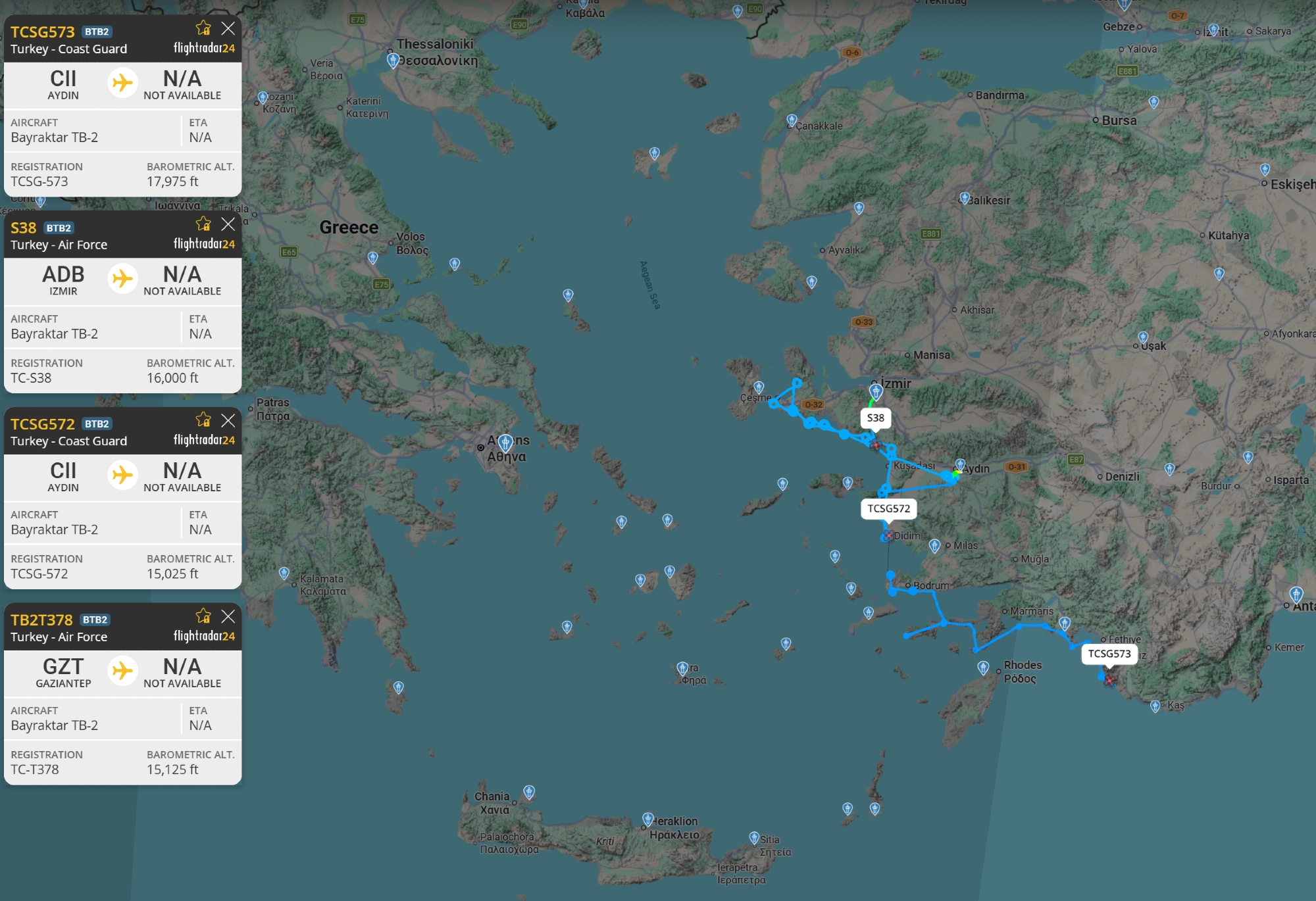
Task: Favorite the TCSG572 flight with star icon
Action: pyautogui.click(x=203, y=420)
